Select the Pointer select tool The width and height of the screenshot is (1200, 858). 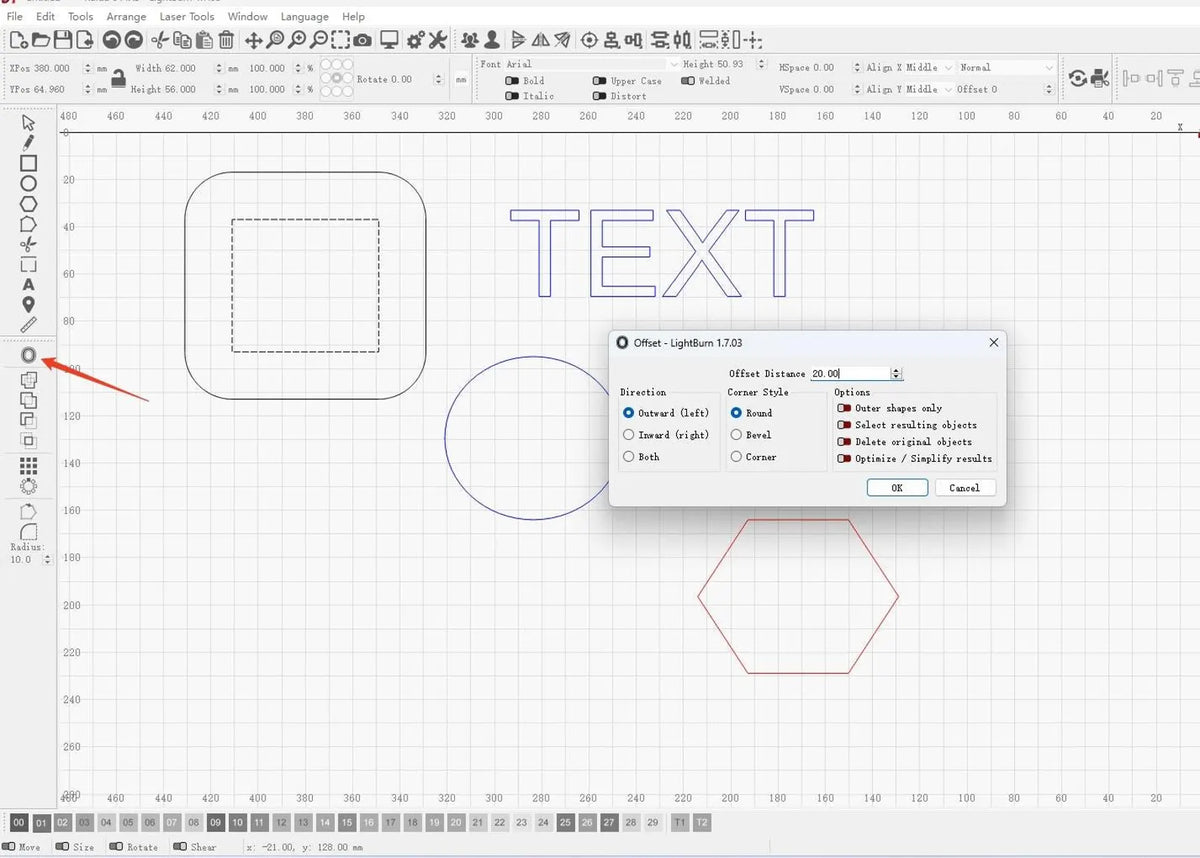[x=28, y=122]
